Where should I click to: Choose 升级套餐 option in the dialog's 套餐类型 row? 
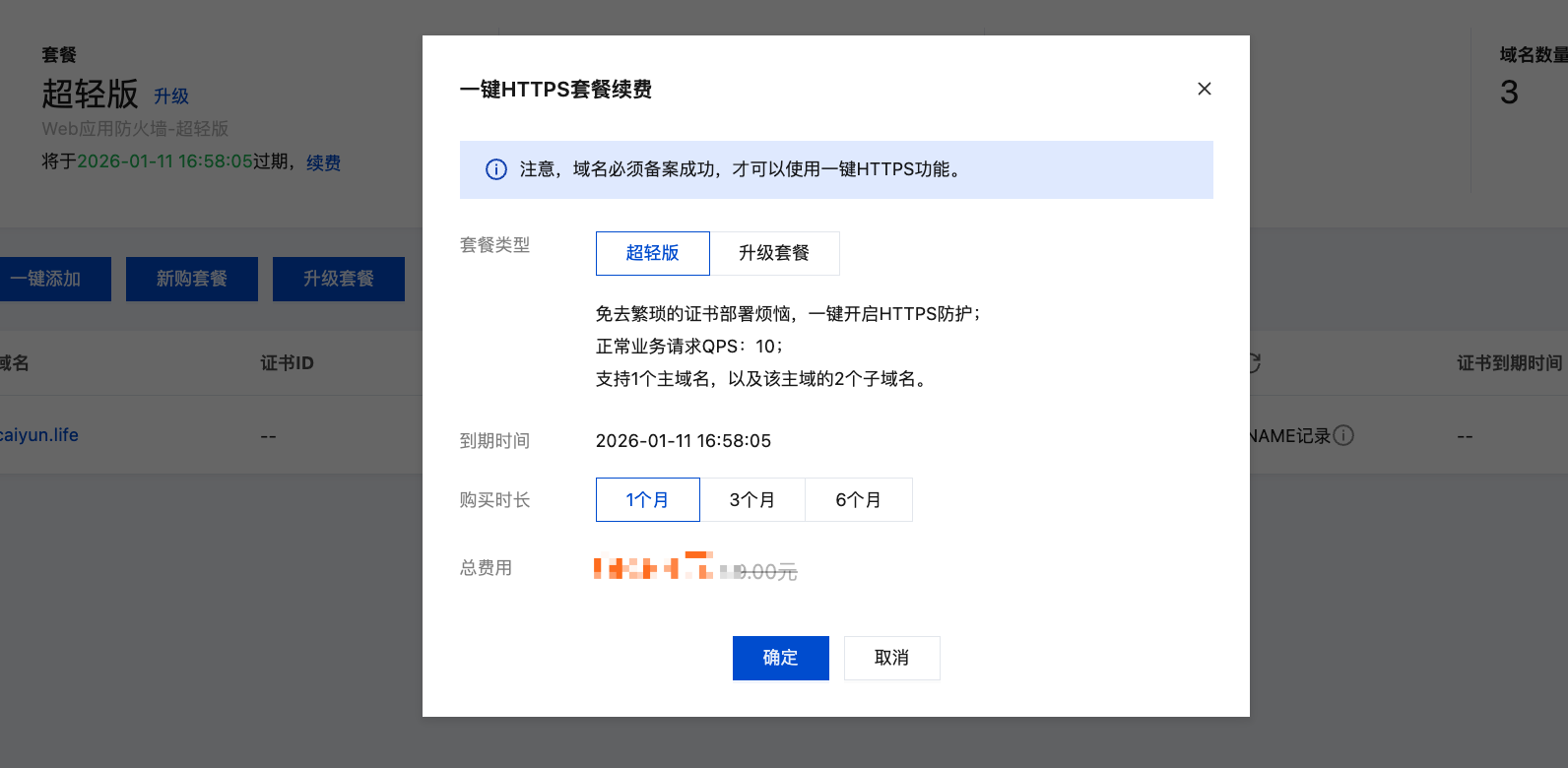coord(774,253)
